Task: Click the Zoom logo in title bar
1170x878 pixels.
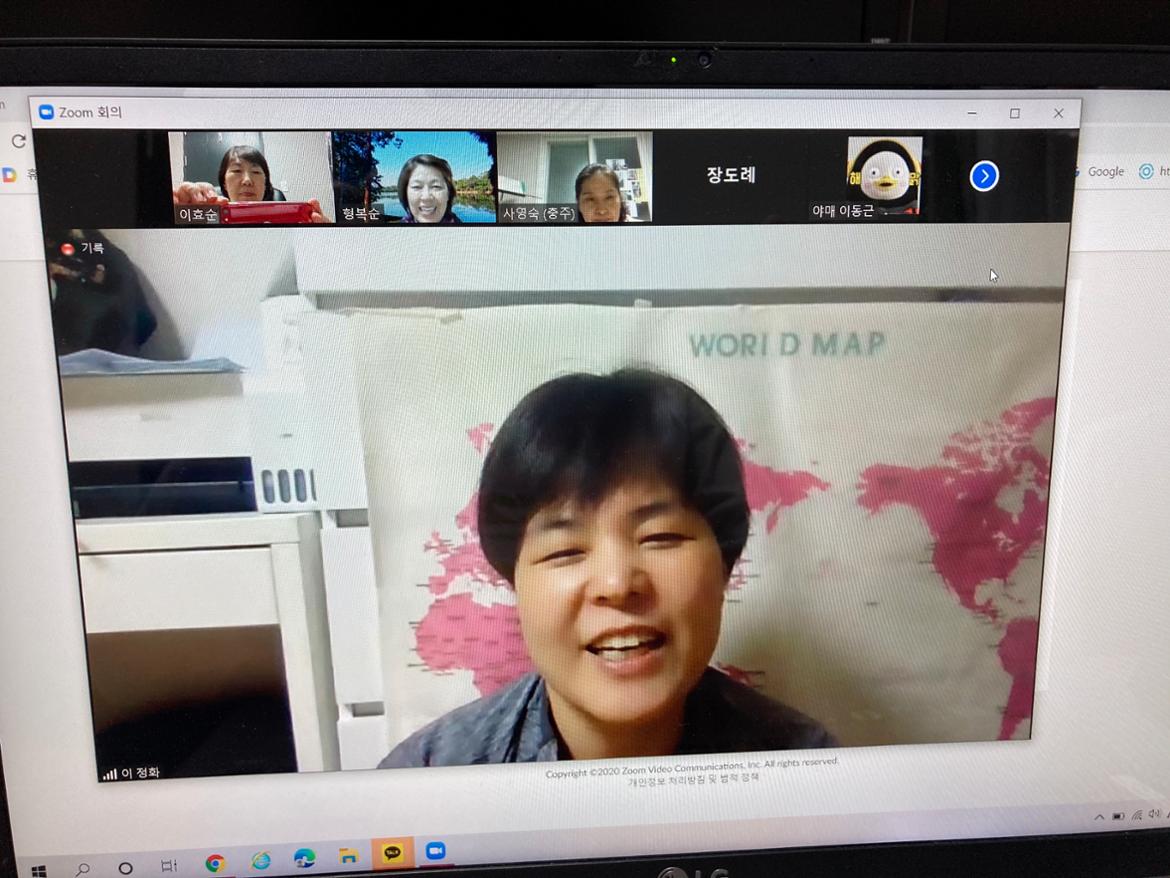Action: point(46,112)
